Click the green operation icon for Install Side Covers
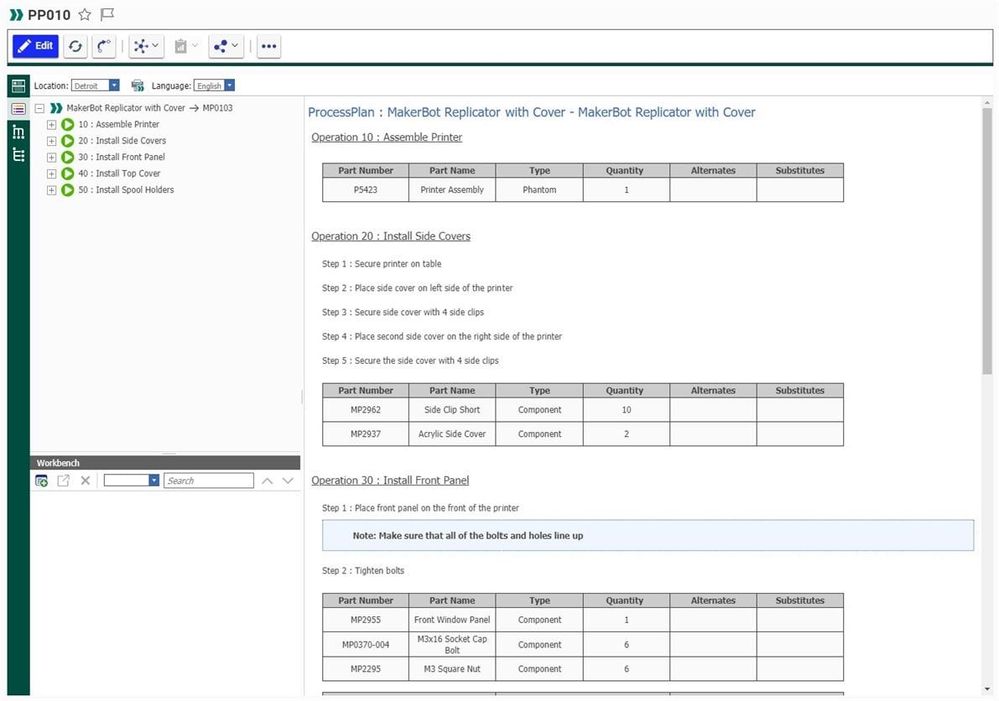This screenshot has width=999, height=701. 68,141
